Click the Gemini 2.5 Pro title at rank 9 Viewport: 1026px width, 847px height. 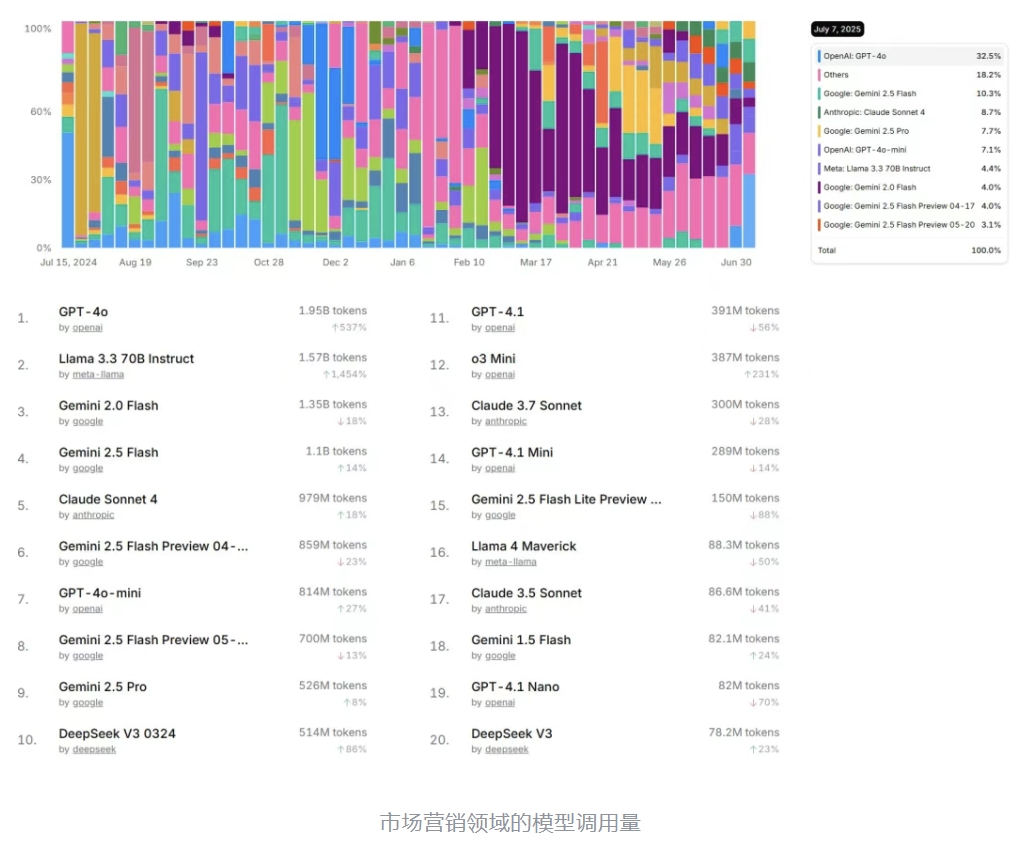(x=103, y=687)
